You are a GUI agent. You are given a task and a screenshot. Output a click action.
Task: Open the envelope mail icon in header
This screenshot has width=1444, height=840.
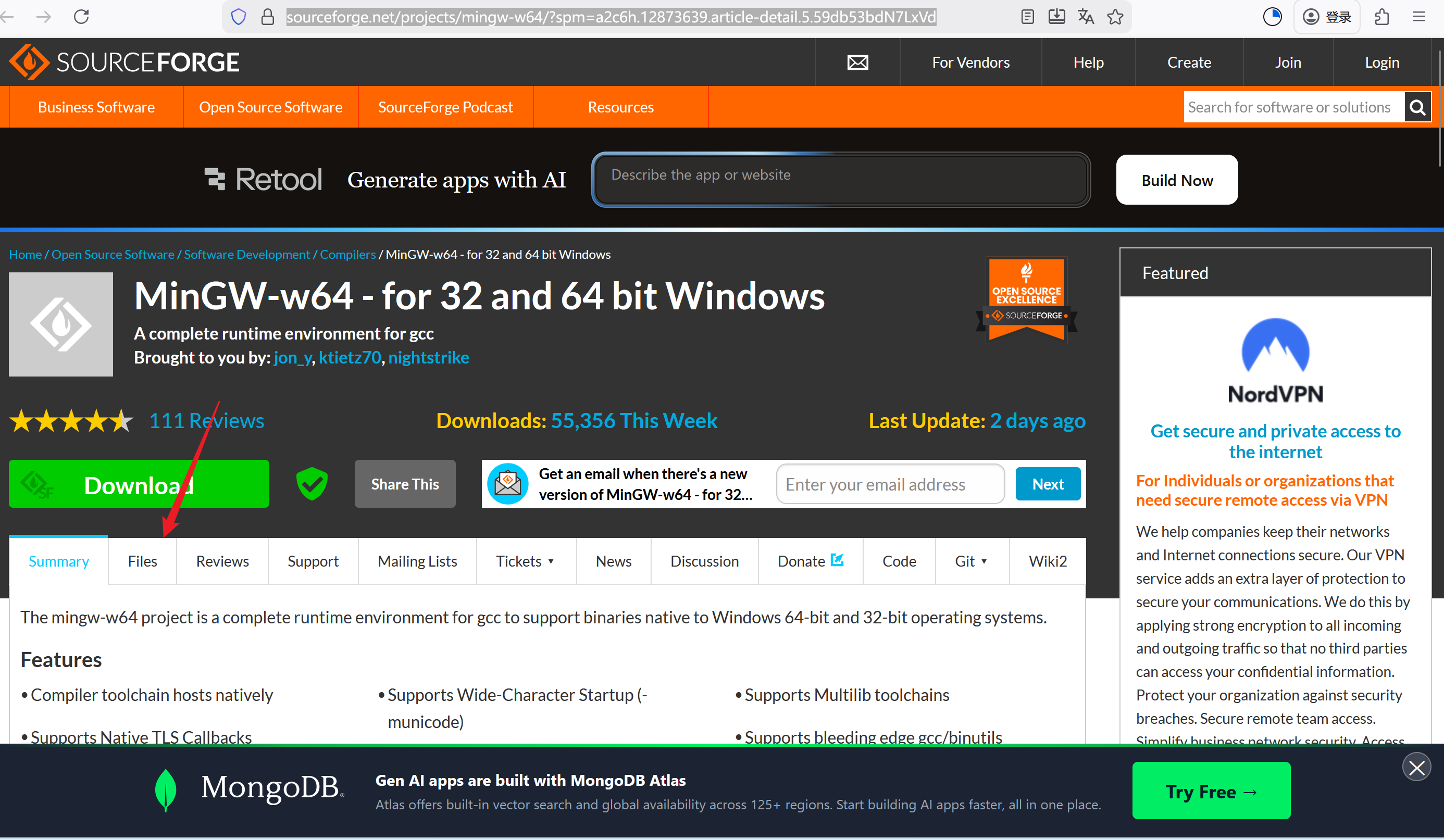click(x=858, y=62)
